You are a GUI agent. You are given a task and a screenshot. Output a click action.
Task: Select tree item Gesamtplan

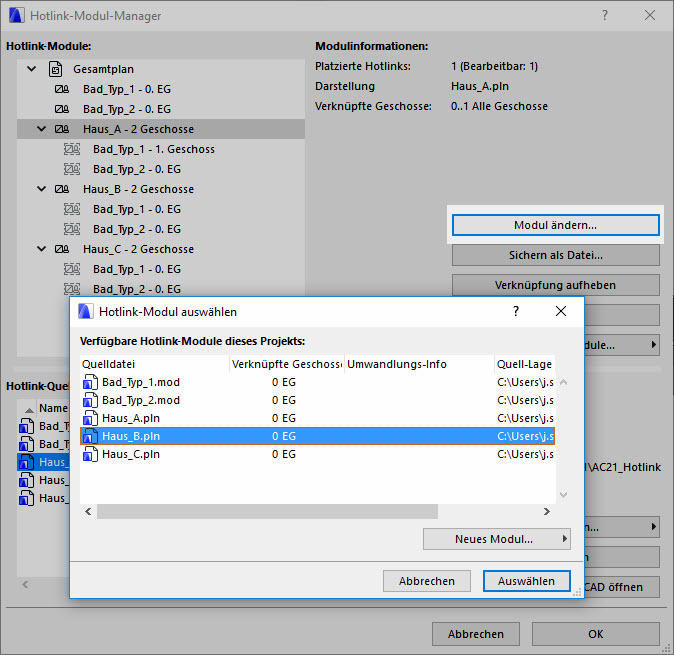[x=103, y=69]
